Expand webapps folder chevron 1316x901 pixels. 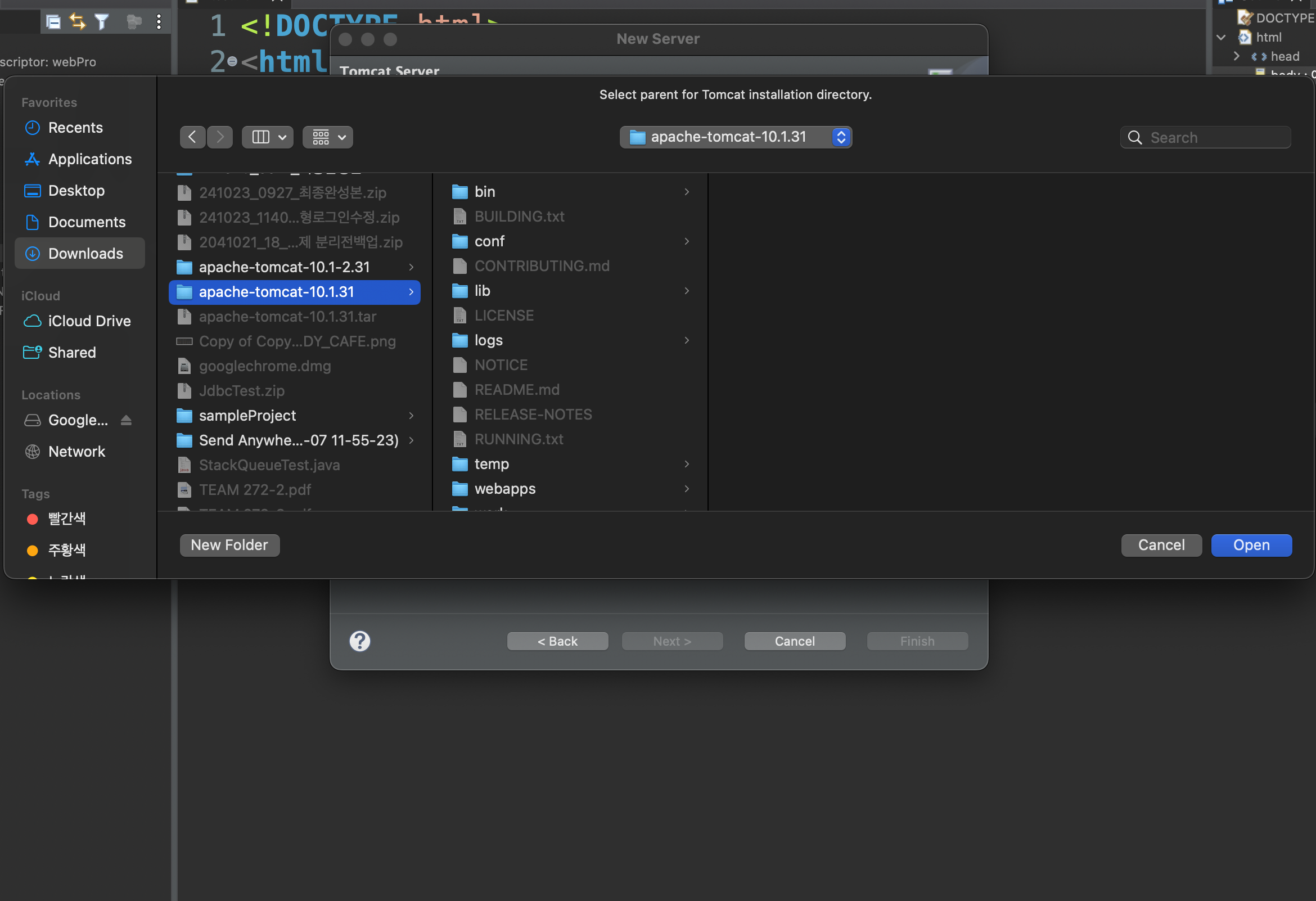687,489
